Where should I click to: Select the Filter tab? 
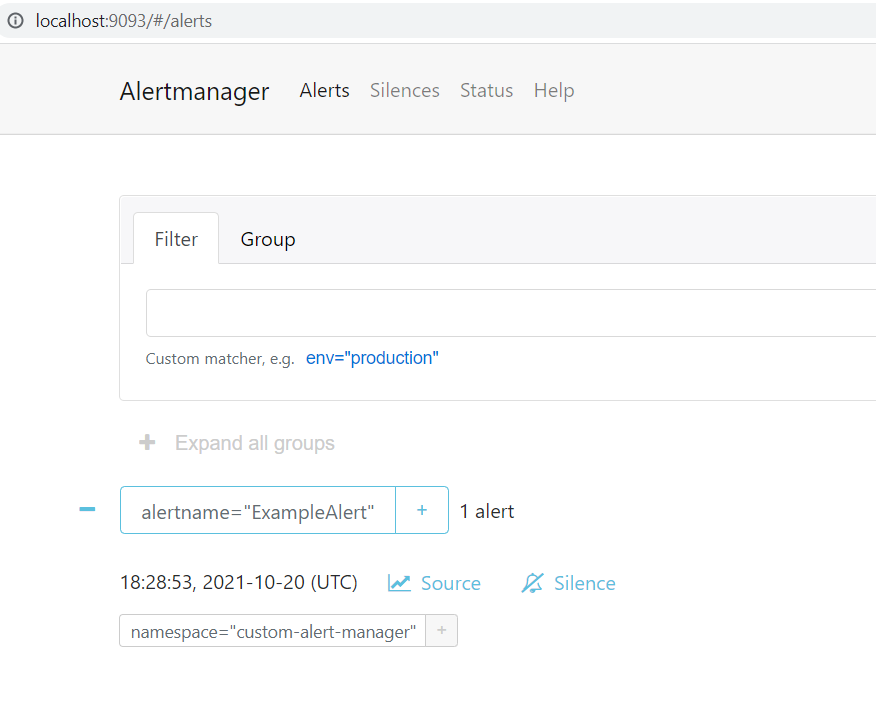click(175, 239)
